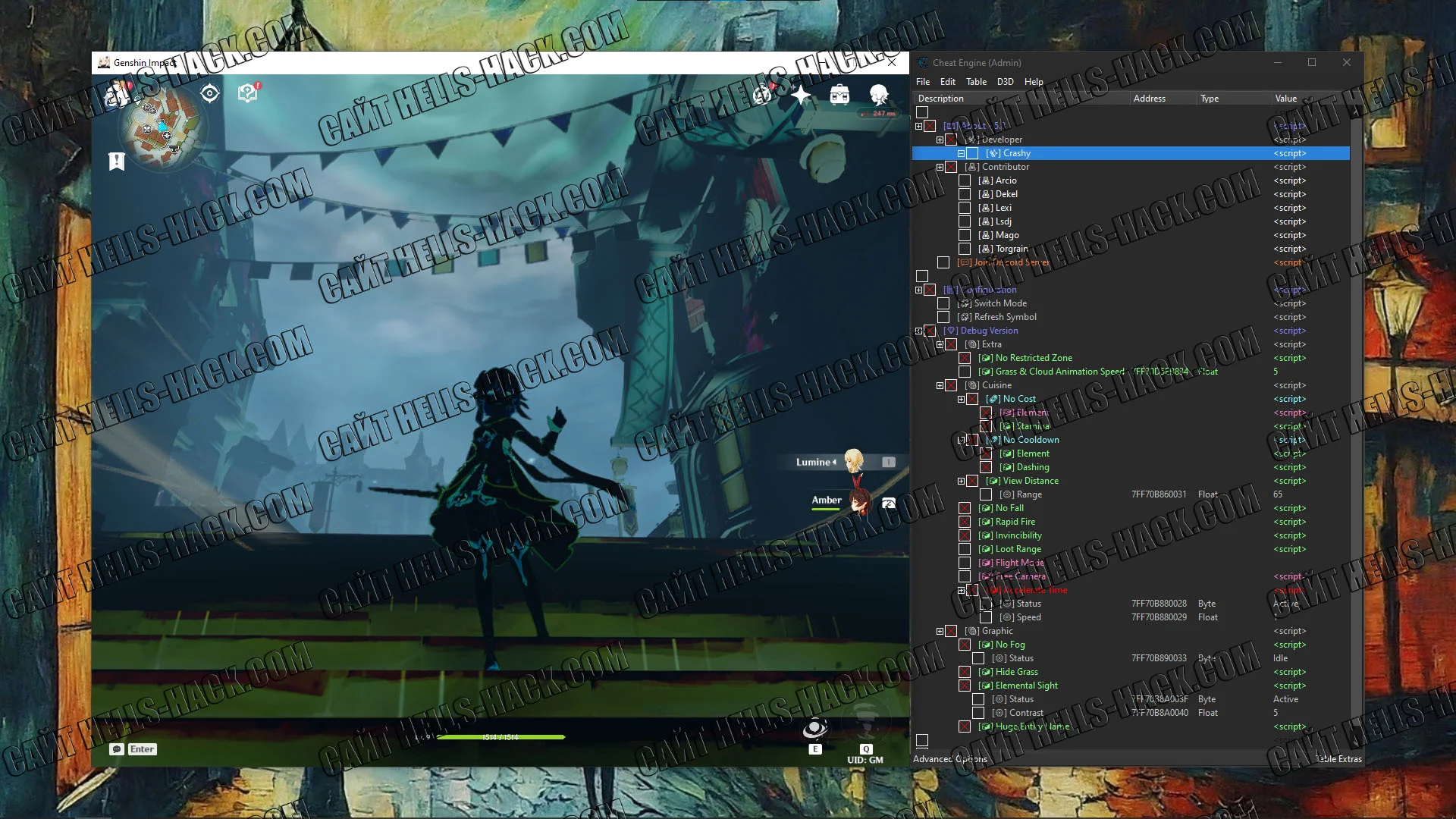This screenshot has height=819, width=1456.
Task: Open the Help menu
Action: pos(1034,82)
